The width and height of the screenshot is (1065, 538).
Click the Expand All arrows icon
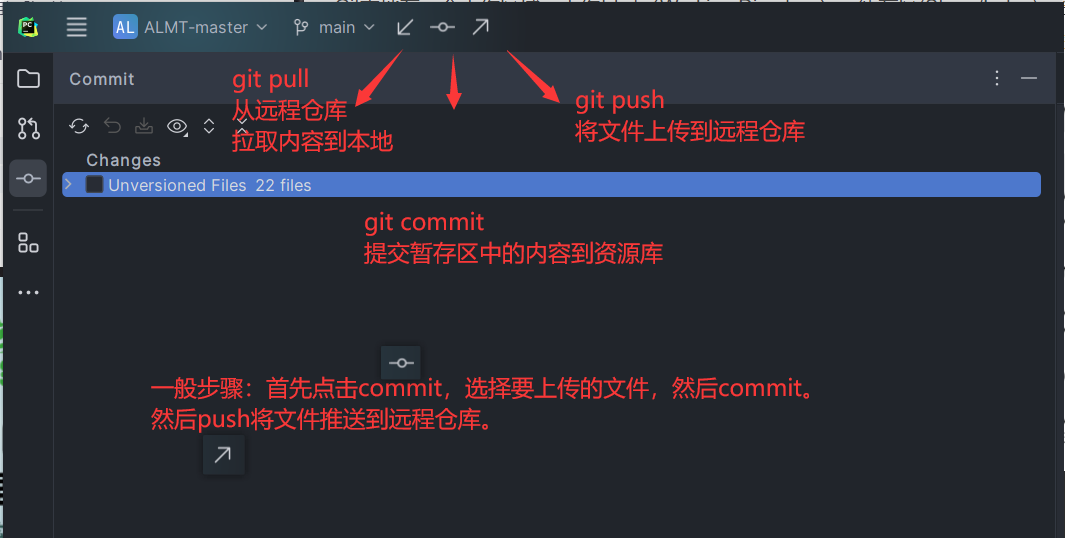click(x=209, y=126)
